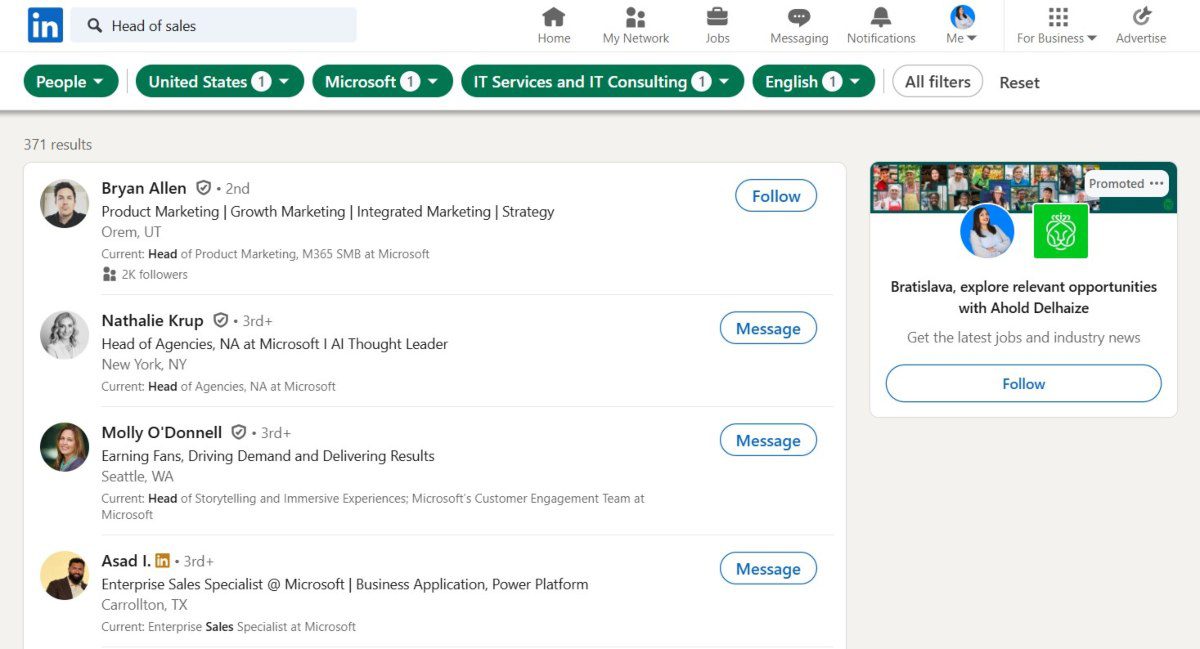Screen dimensions: 1200x649
Task: Open the Jobs briefcase icon
Action: pyautogui.click(x=717, y=17)
